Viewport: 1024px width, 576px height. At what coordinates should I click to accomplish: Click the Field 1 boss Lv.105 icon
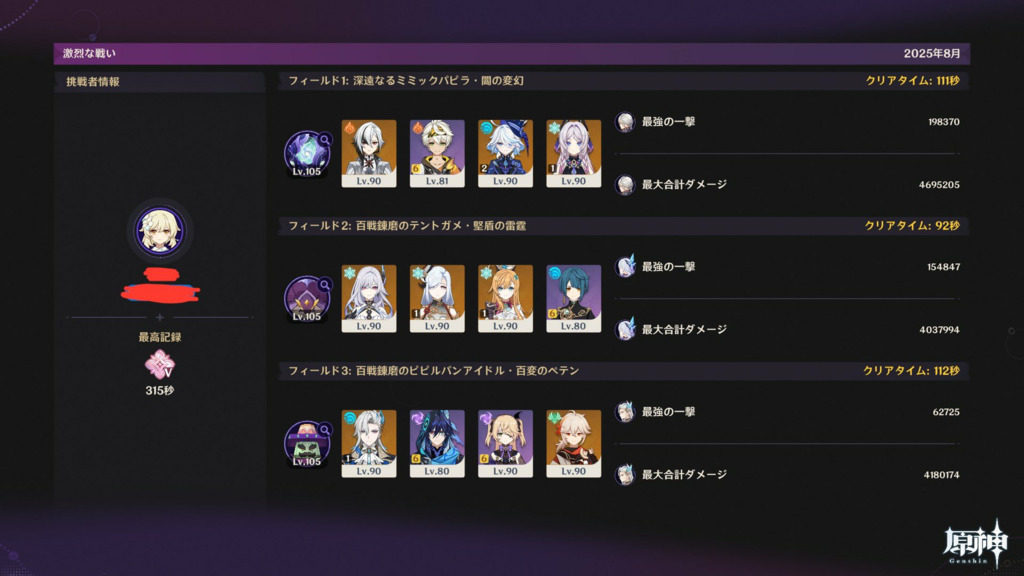[307, 154]
